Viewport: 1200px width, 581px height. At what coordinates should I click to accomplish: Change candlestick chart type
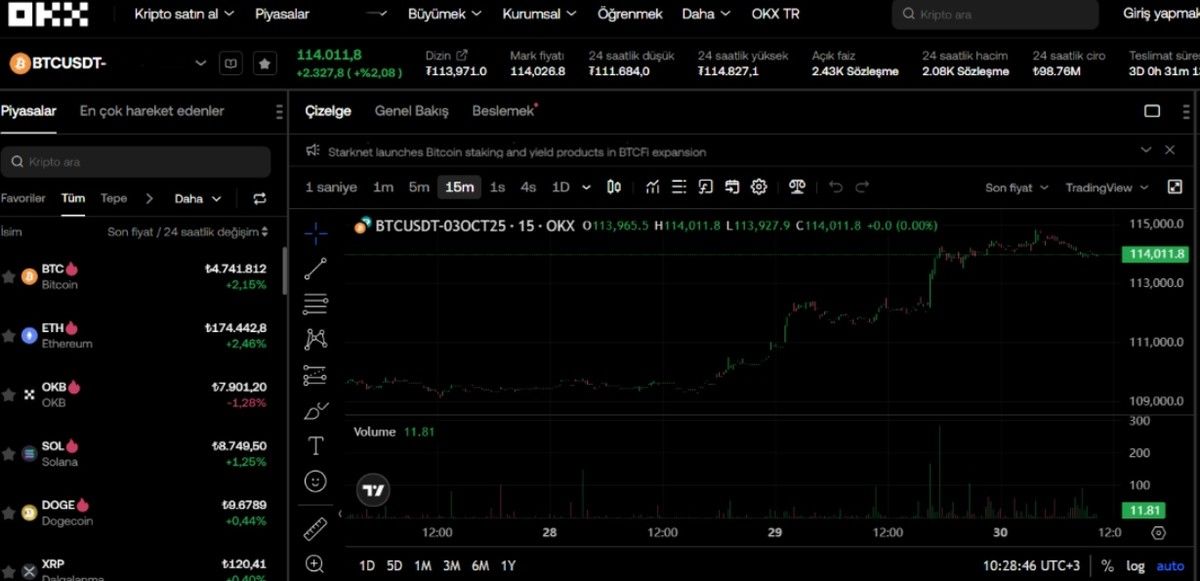(x=614, y=187)
